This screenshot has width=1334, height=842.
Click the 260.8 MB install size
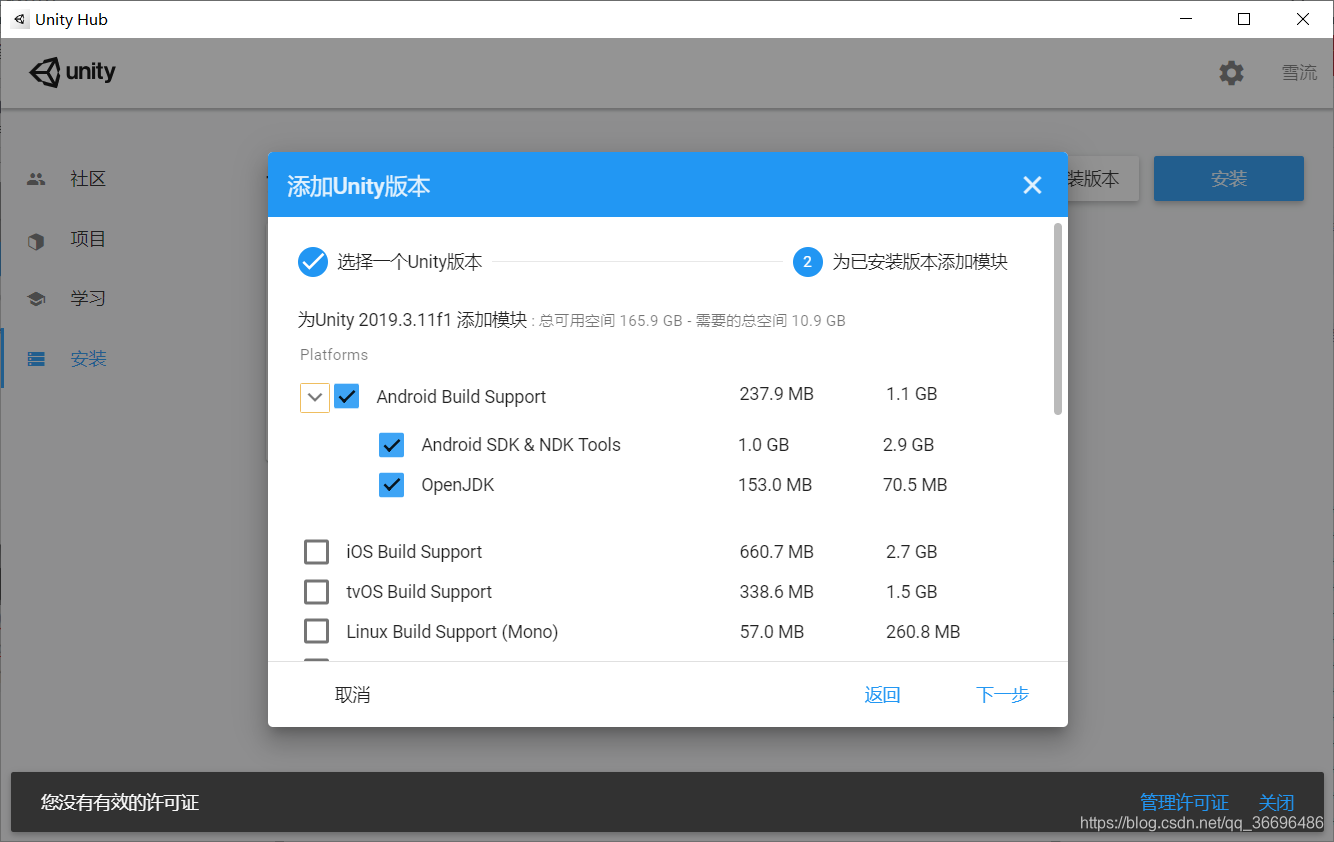pyautogui.click(x=923, y=632)
